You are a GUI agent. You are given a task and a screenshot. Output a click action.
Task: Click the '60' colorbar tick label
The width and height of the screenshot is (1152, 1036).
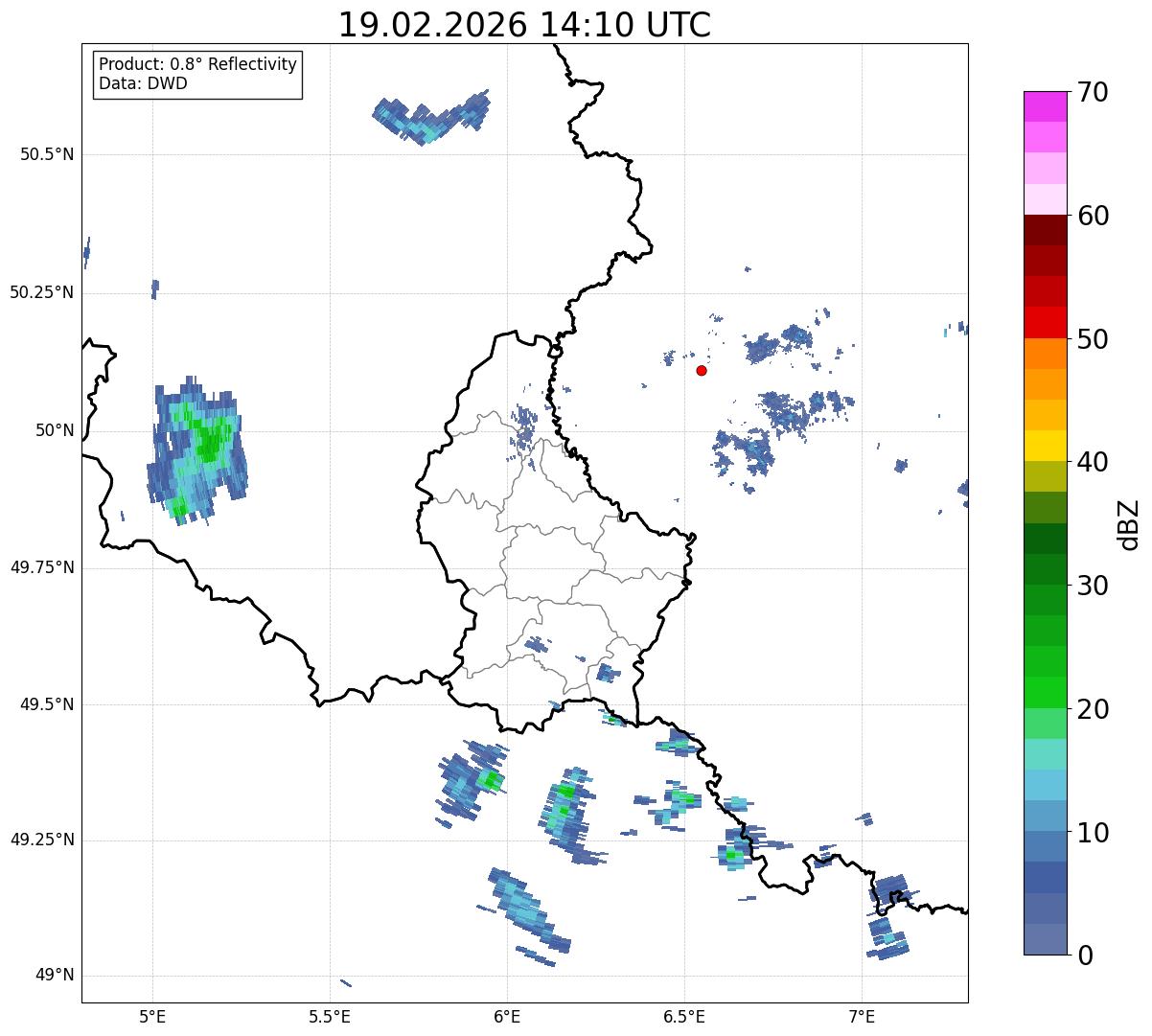1094,217
